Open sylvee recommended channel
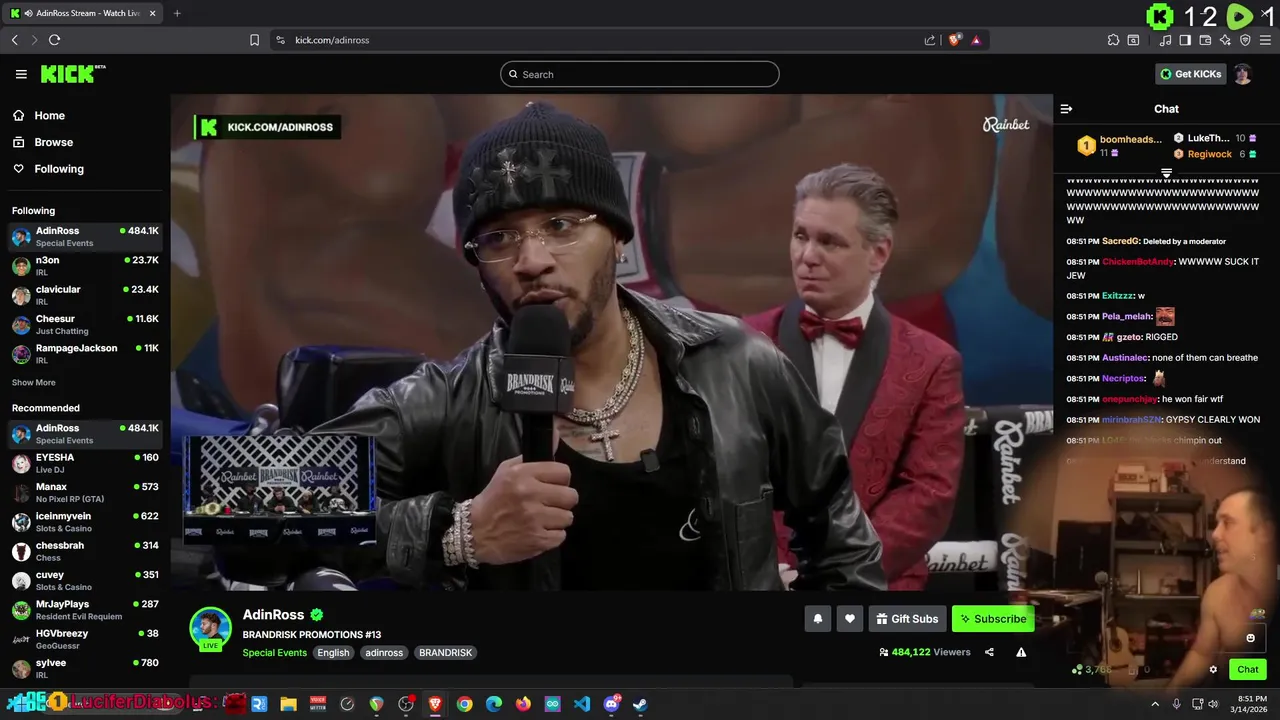 coord(85,668)
